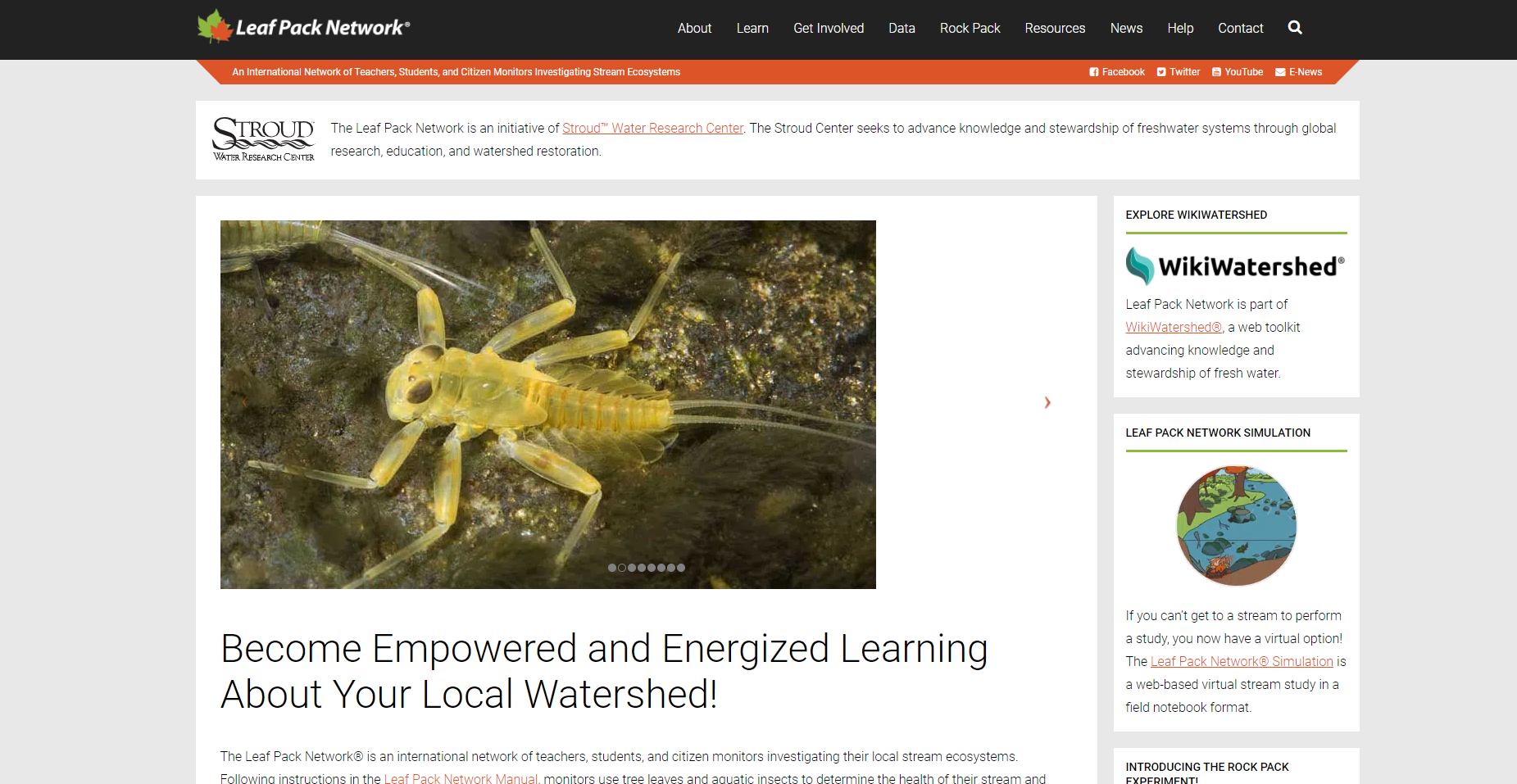Click the stream simulation circular thumbnail
1517x784 pixels.
point(1236,525)
